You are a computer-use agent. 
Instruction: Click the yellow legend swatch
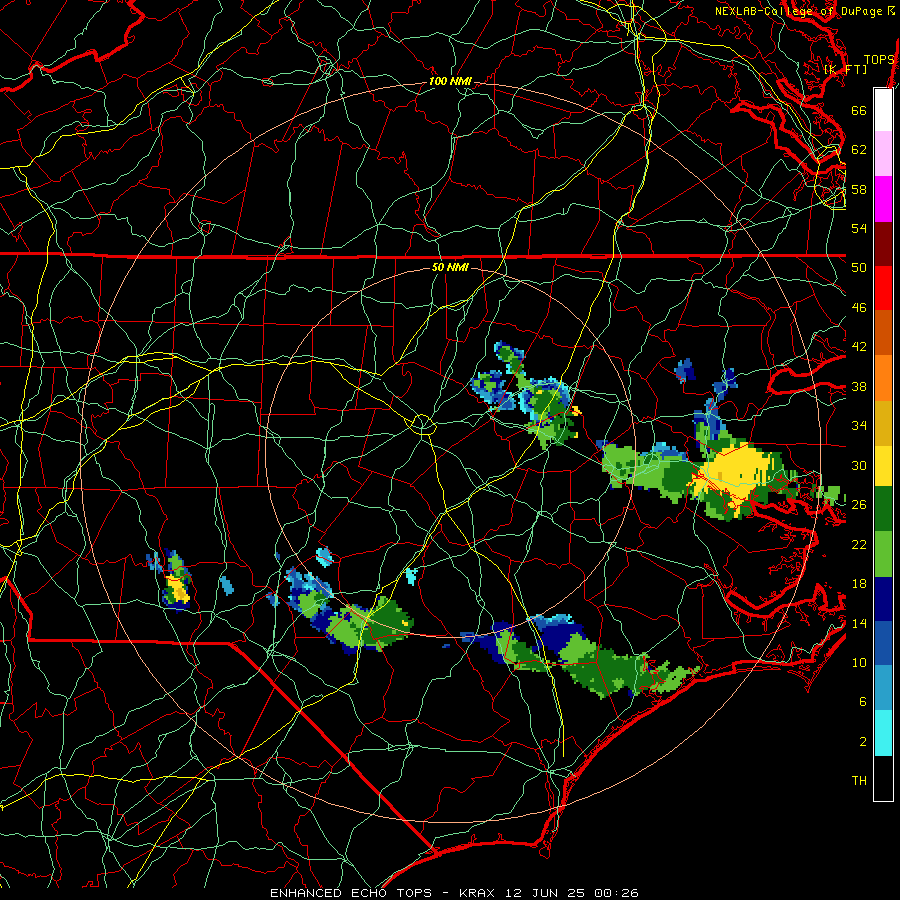pos(883,465)
